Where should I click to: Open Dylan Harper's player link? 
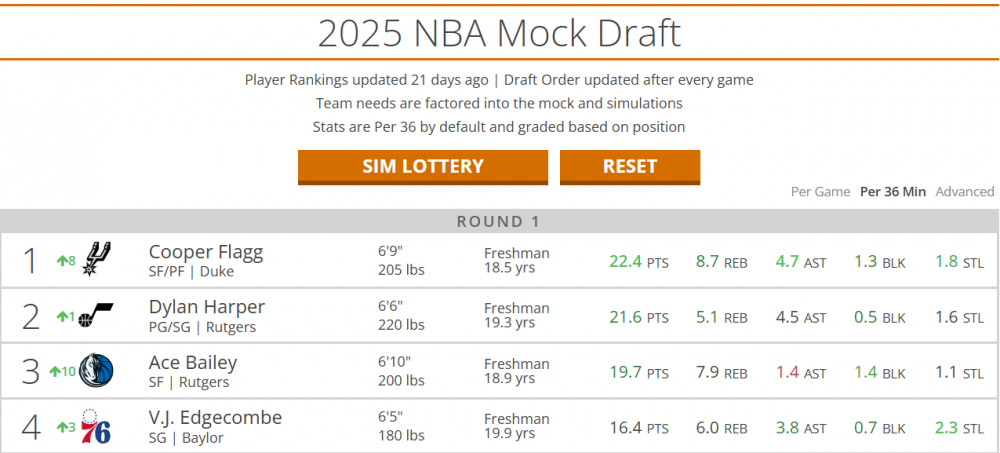[206, 307]
